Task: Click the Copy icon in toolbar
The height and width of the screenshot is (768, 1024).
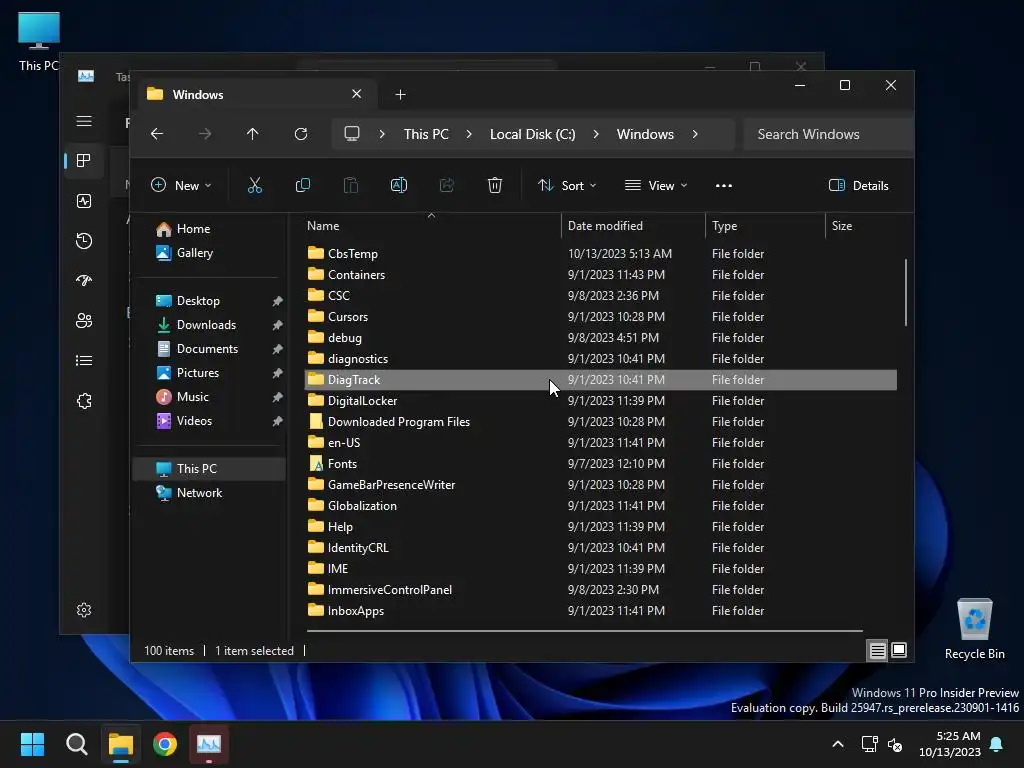Action: click(x=302, y=186)
